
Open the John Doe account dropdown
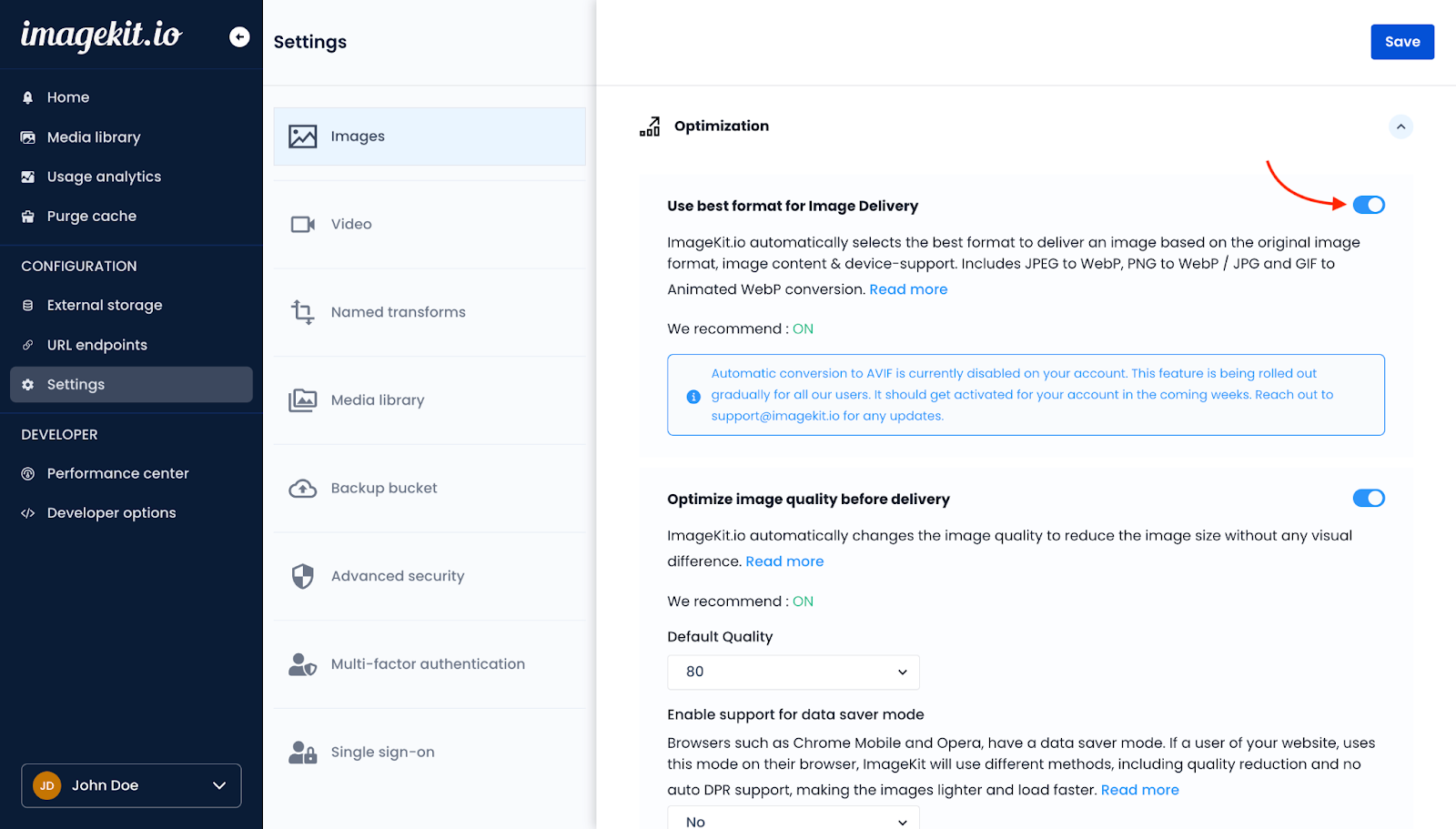click(131, 785)
